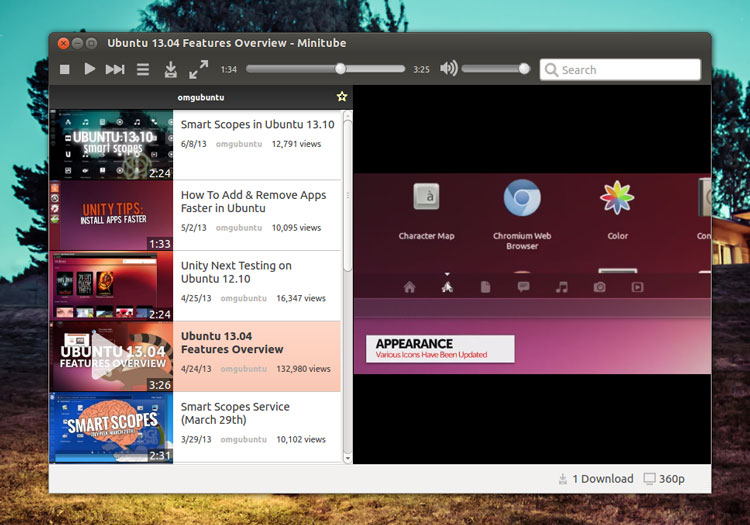Click the social chat lens icon in video
750x525 pixels.
pos(523,287)
